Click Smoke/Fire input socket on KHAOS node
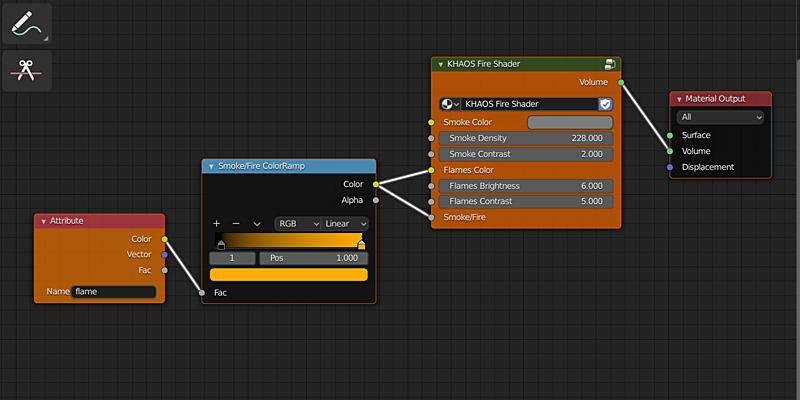This screenshot has width=800, height=400. [431, 217]
